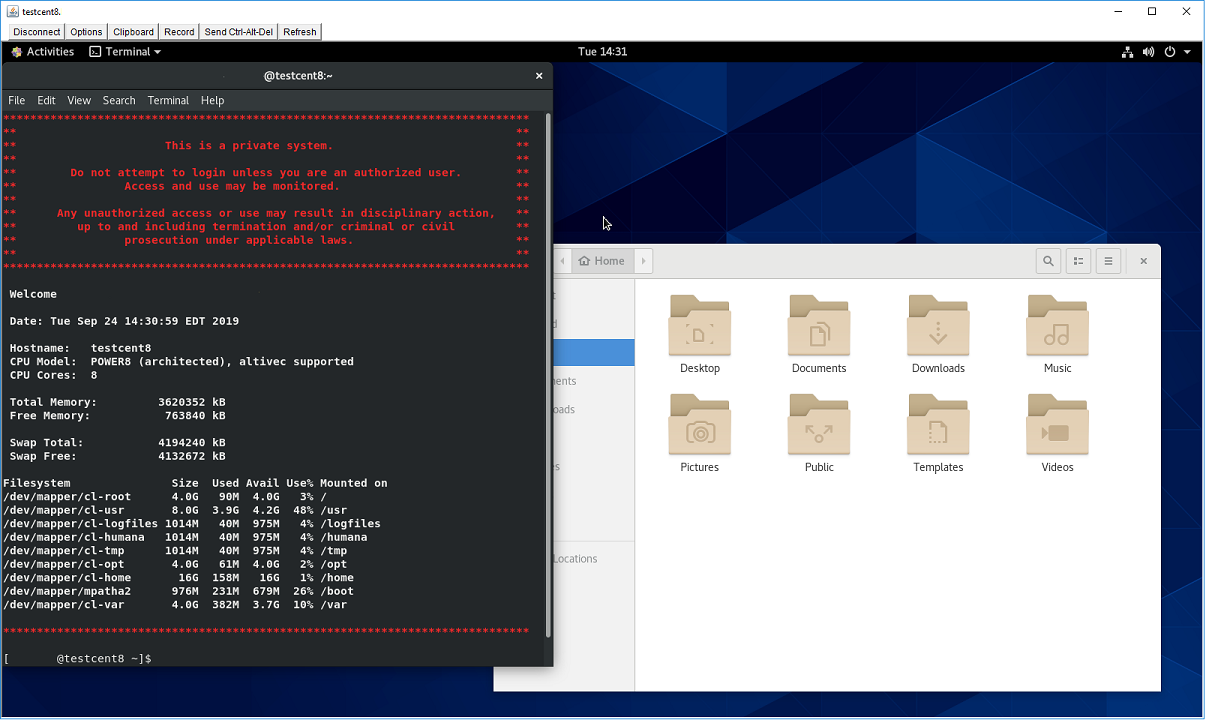Click the /dev/mapper/cl-home line
The height and width of the screenshot is (720, 1205).
[180, 578]
